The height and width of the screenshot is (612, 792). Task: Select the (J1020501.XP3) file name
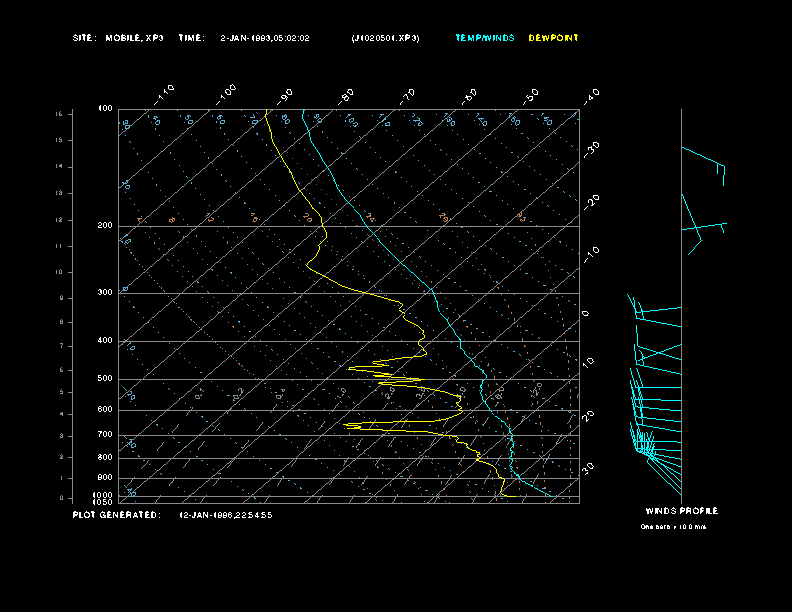coord(386,38)
